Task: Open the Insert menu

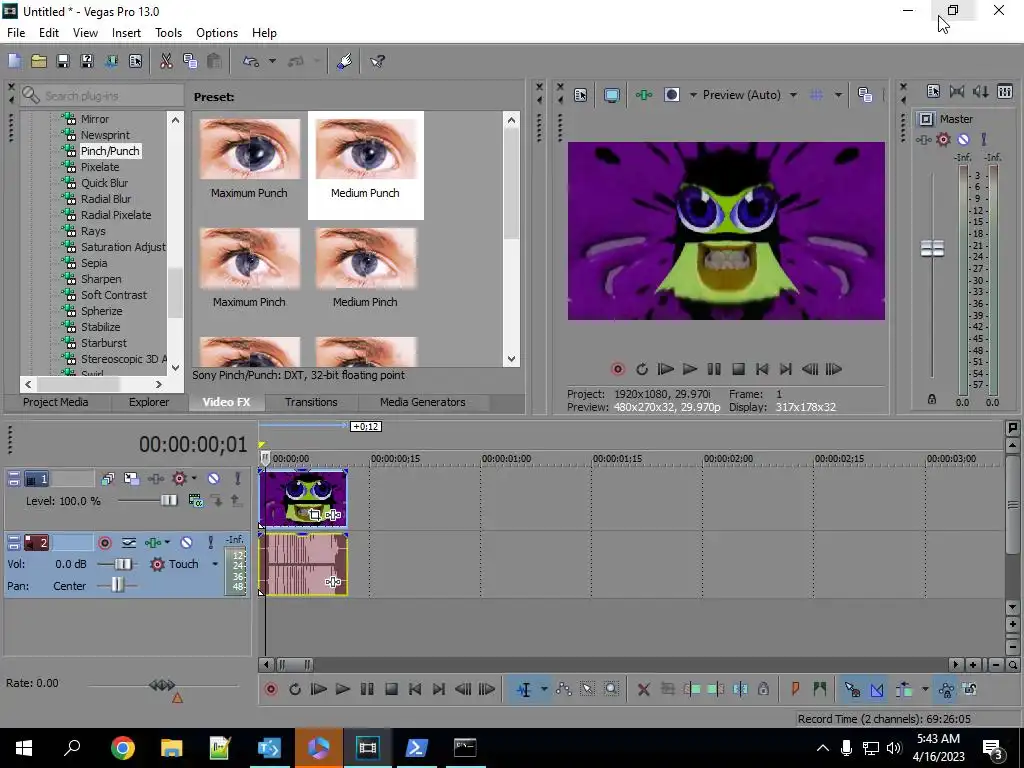Action: pyautogui.click(x=126, y=33)
